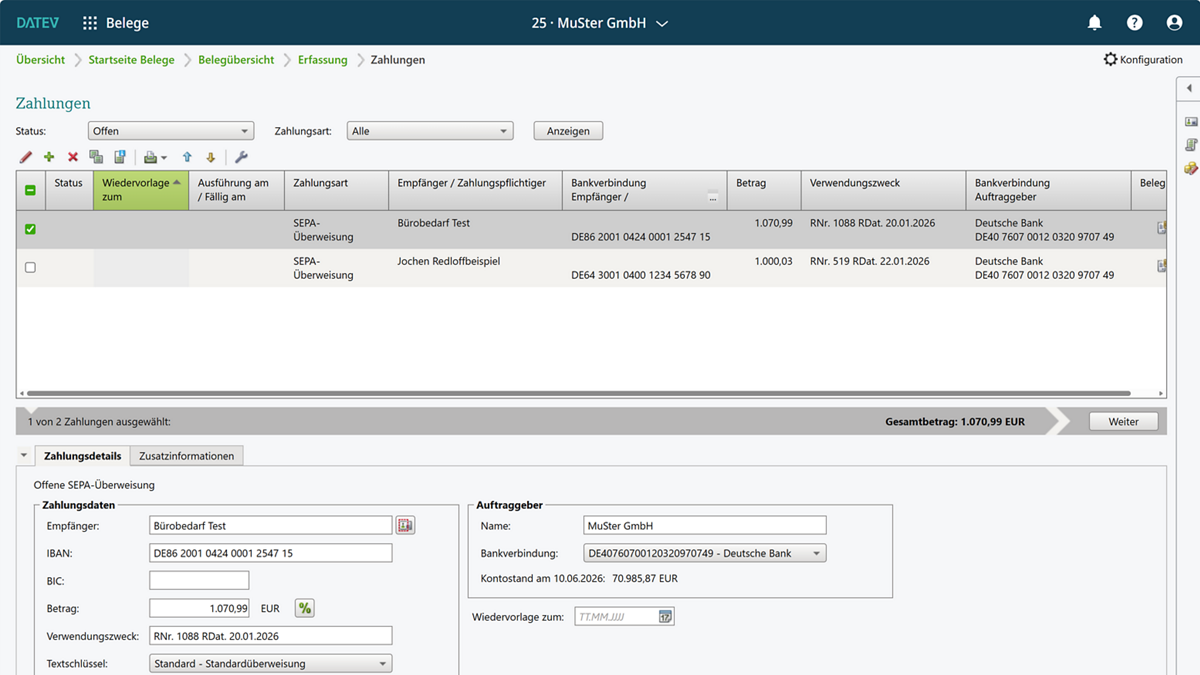
Task: Open table settings wrench icon
Action: tap(241, 157)
